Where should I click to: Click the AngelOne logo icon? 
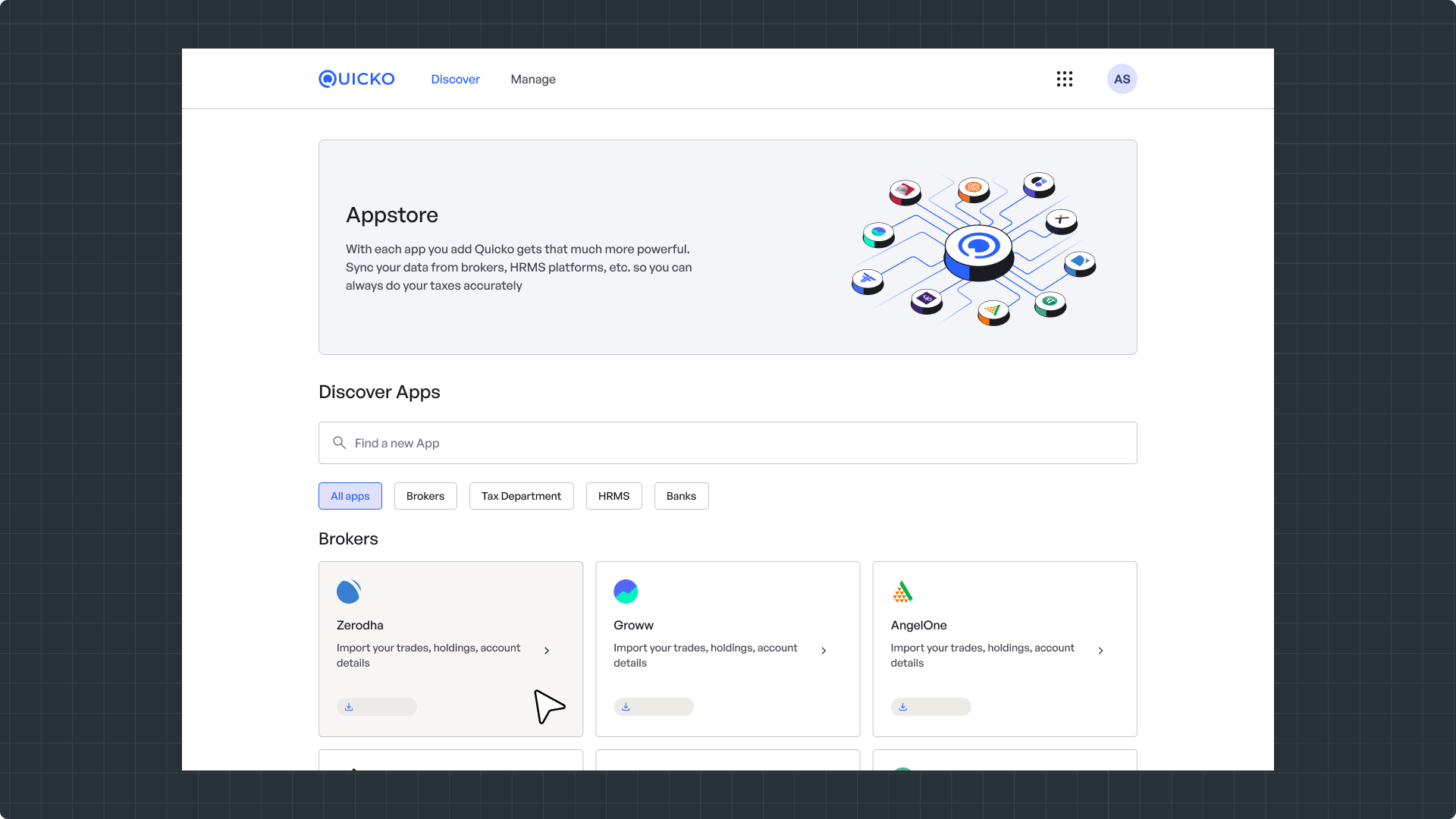pos(902,591)
